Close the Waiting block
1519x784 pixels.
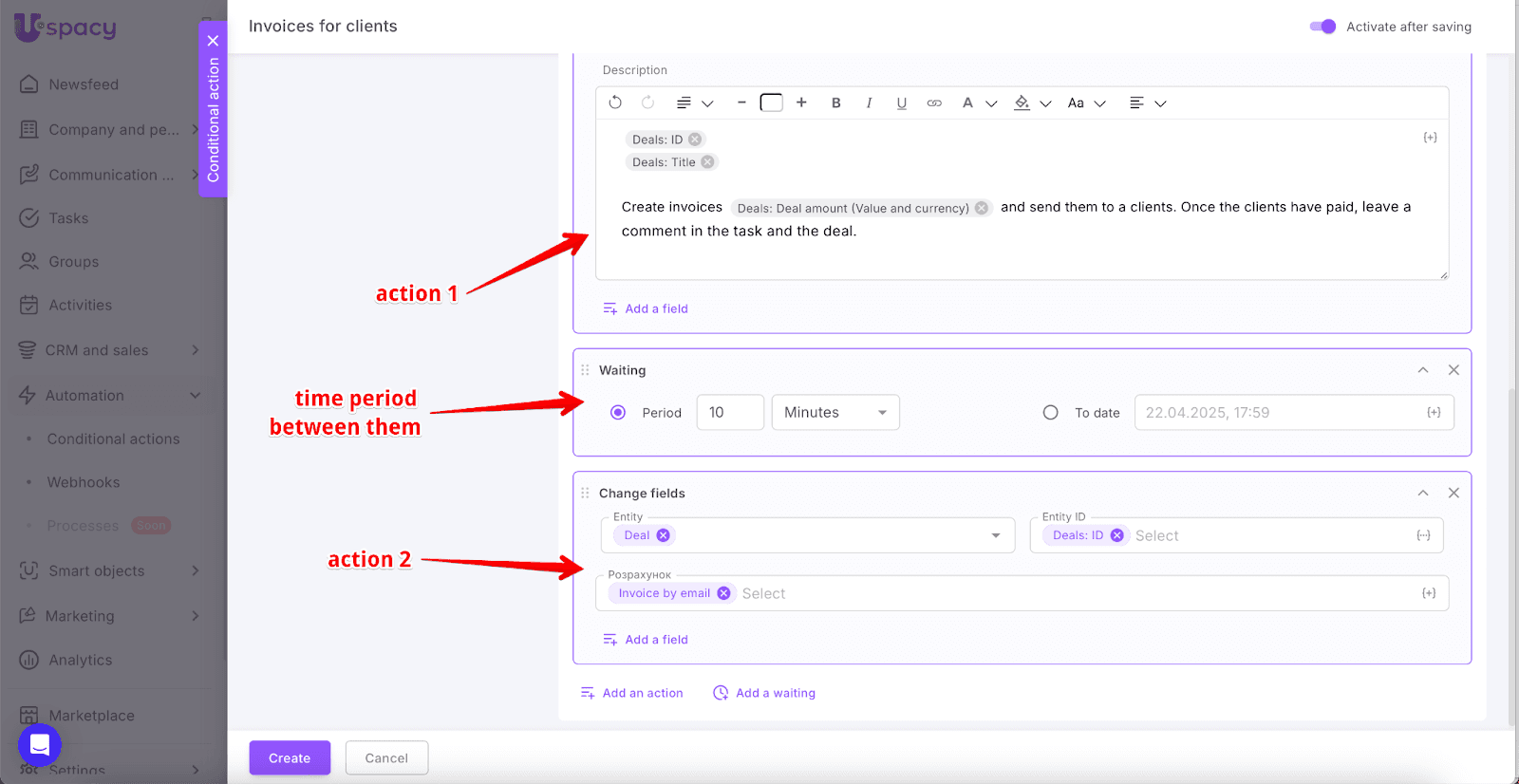point(1453,370)
